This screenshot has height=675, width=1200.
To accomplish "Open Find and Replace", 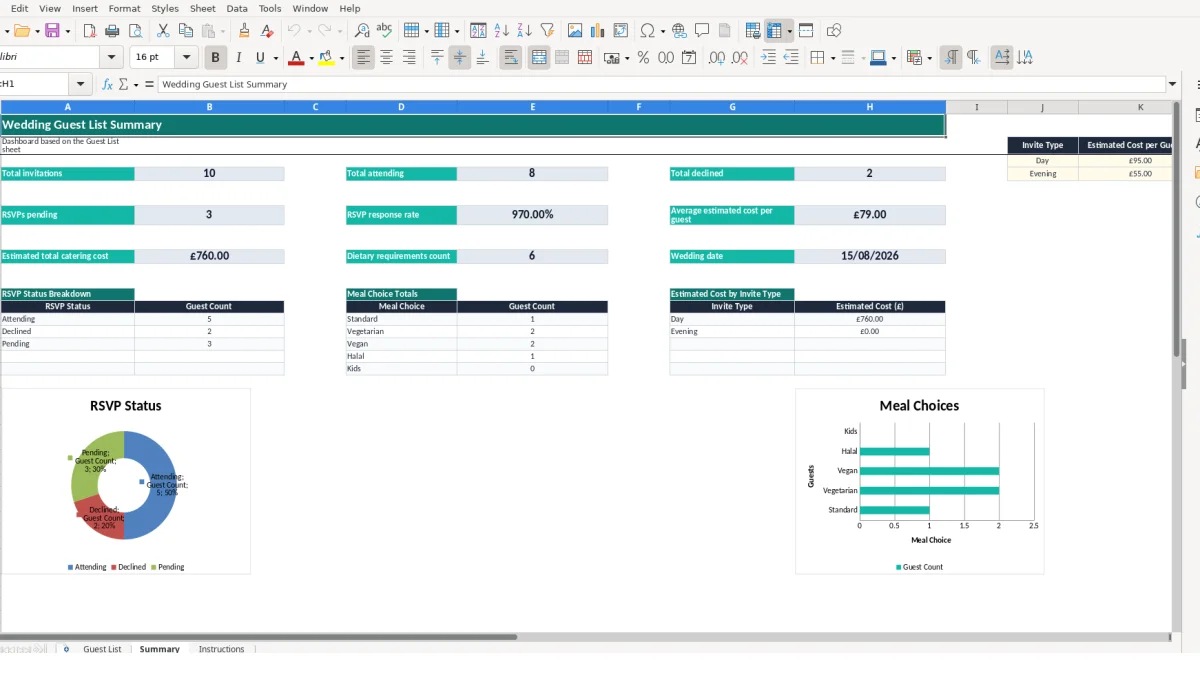I will [362, 31].
